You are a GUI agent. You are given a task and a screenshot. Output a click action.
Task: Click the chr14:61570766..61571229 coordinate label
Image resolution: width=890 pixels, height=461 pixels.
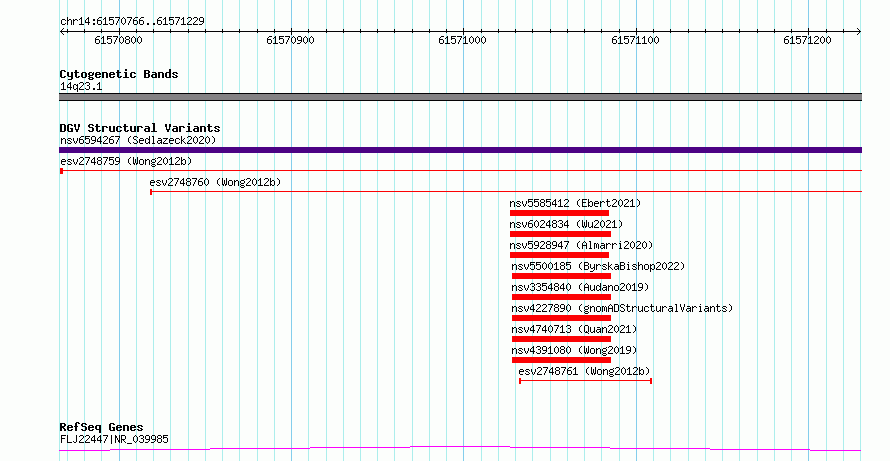(x=132, y=22)
